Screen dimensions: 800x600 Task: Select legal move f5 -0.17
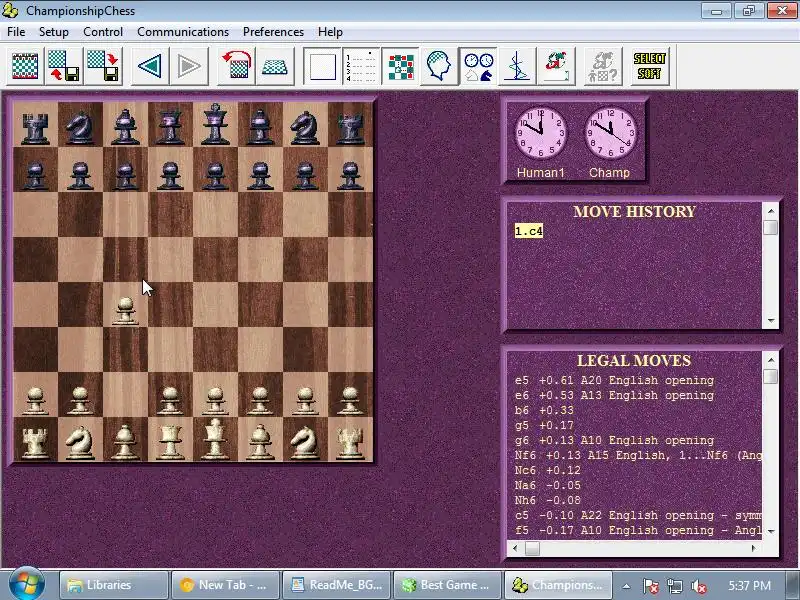(638, 530)
